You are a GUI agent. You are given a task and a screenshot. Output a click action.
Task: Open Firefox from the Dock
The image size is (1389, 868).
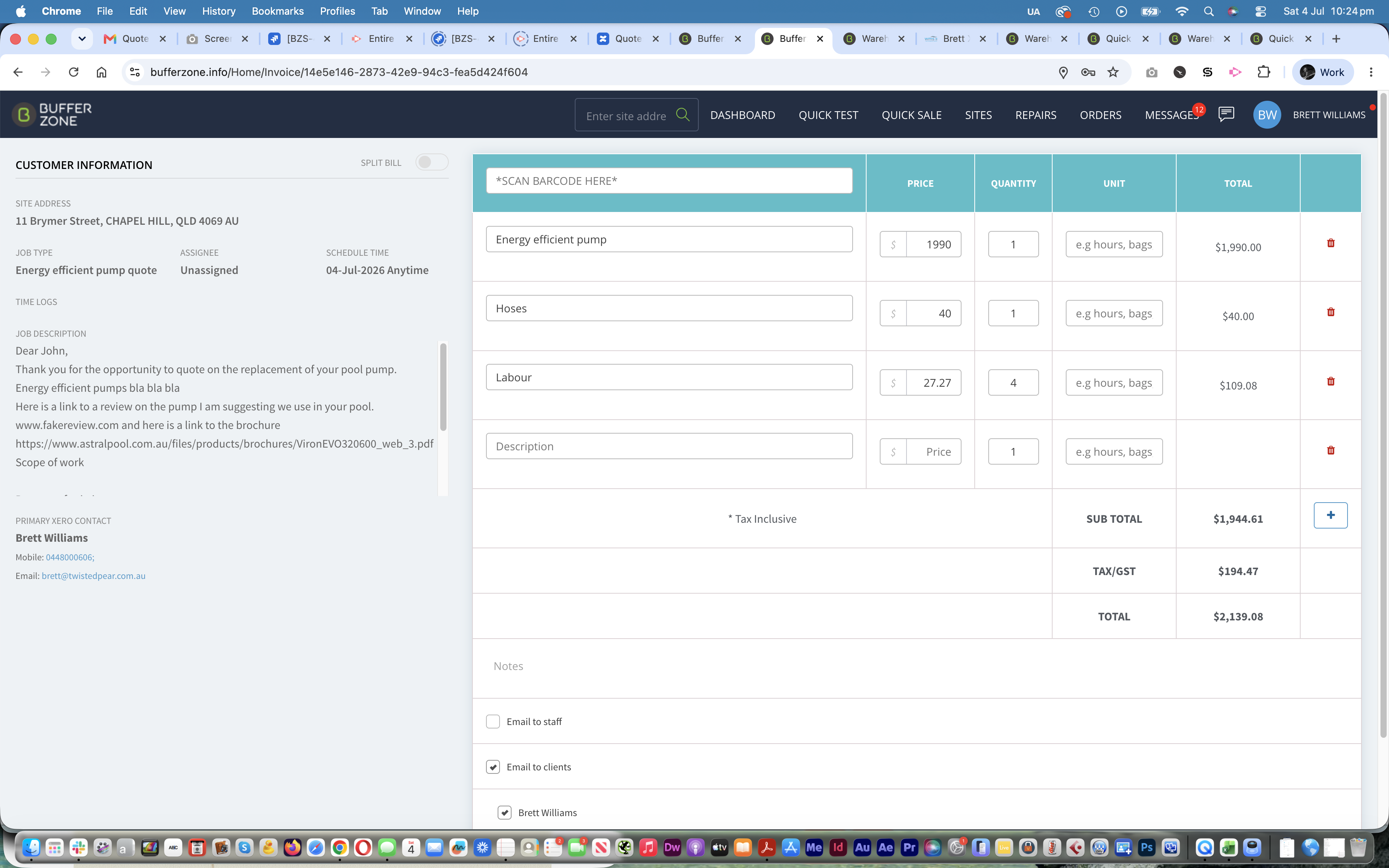292,847
